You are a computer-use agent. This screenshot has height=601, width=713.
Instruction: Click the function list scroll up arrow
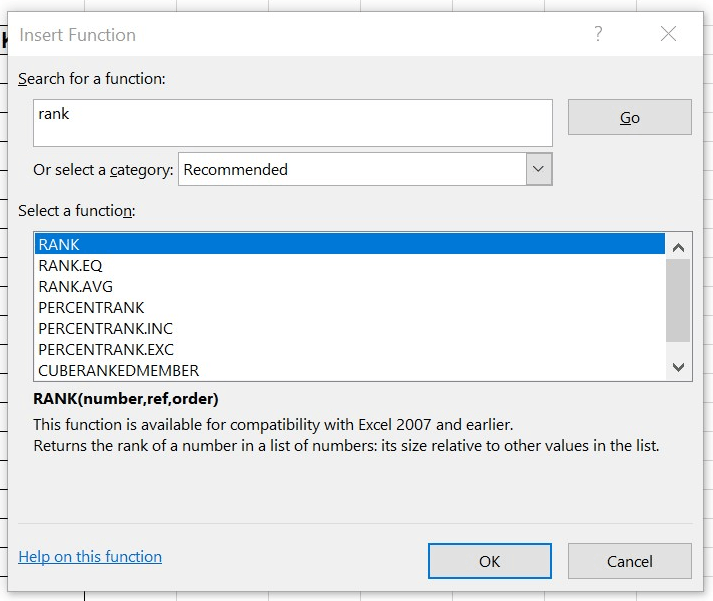point(678,247)
